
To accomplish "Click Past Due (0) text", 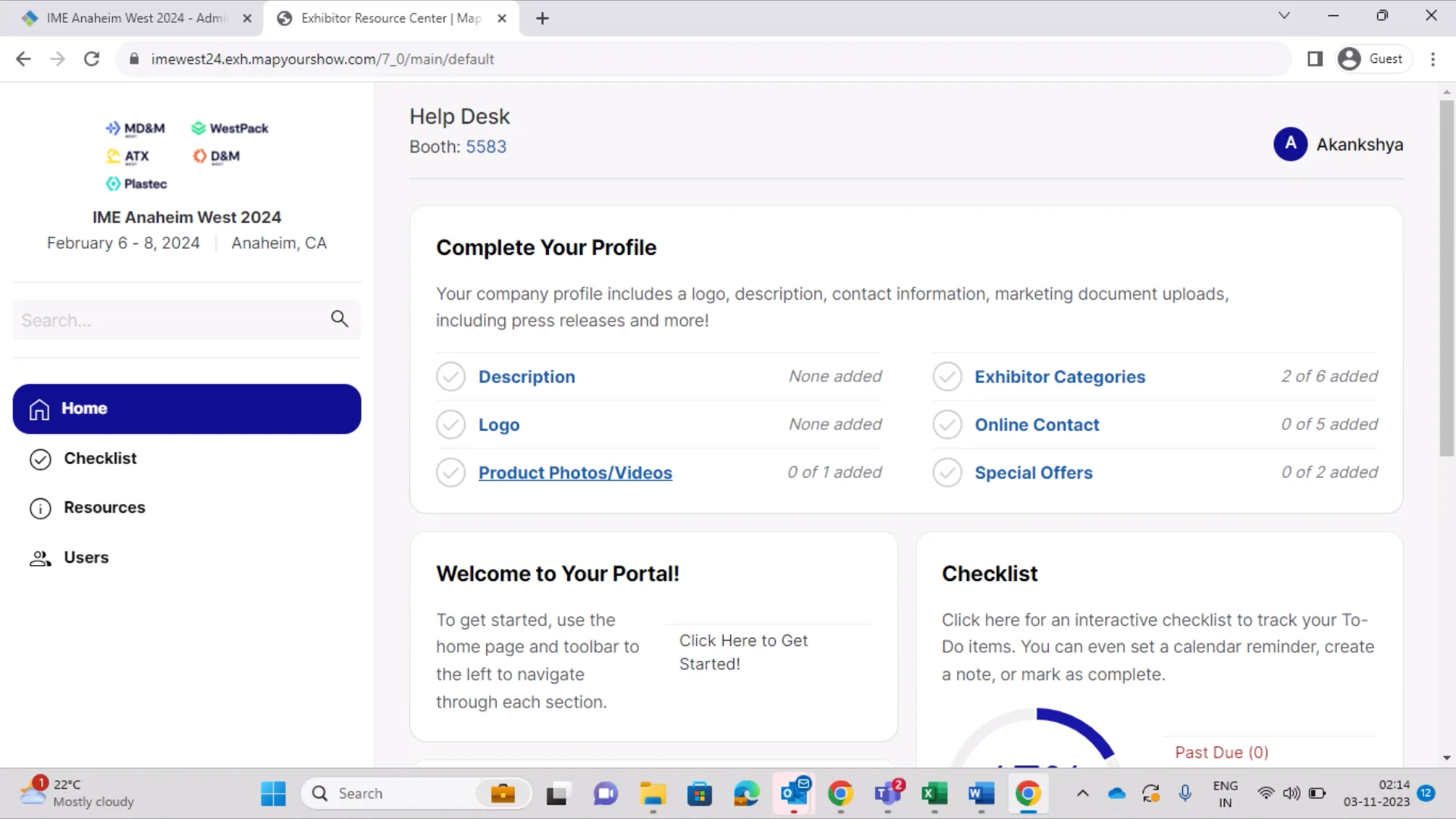I will (x=1222, y=752).
